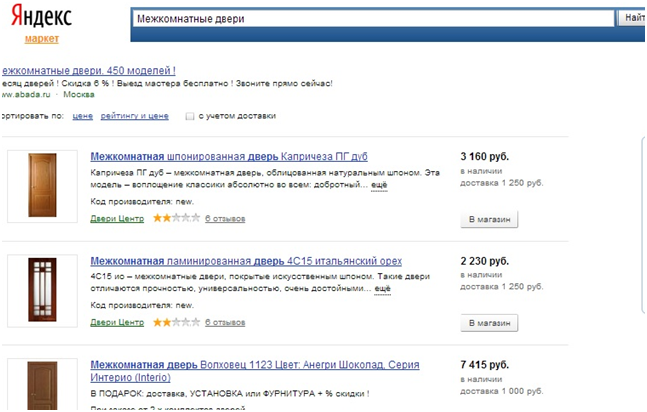Sort results by цене
The image size is (647, 412).
(x=83, y=116)
